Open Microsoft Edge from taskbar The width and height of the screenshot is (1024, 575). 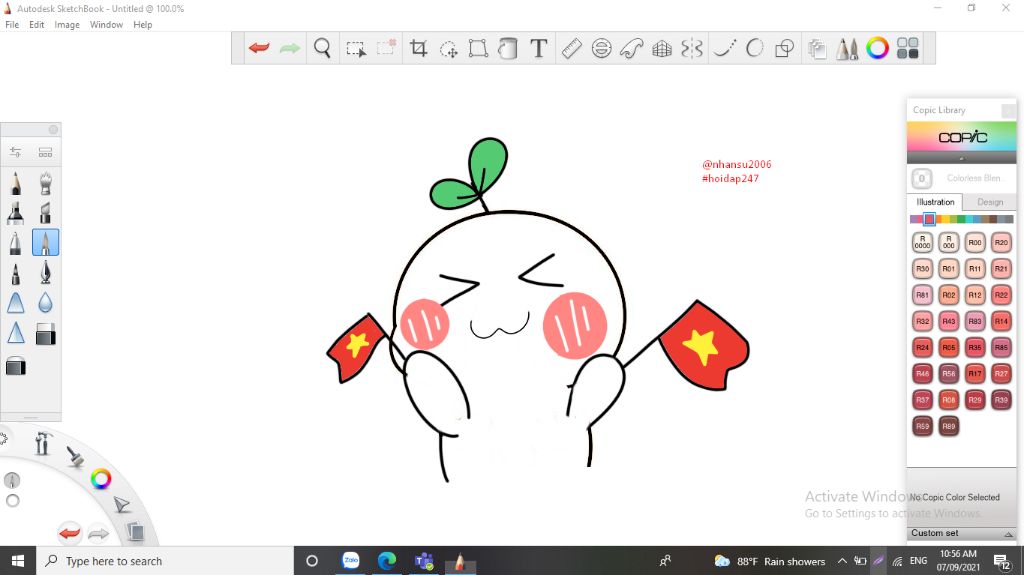[387, 561]
